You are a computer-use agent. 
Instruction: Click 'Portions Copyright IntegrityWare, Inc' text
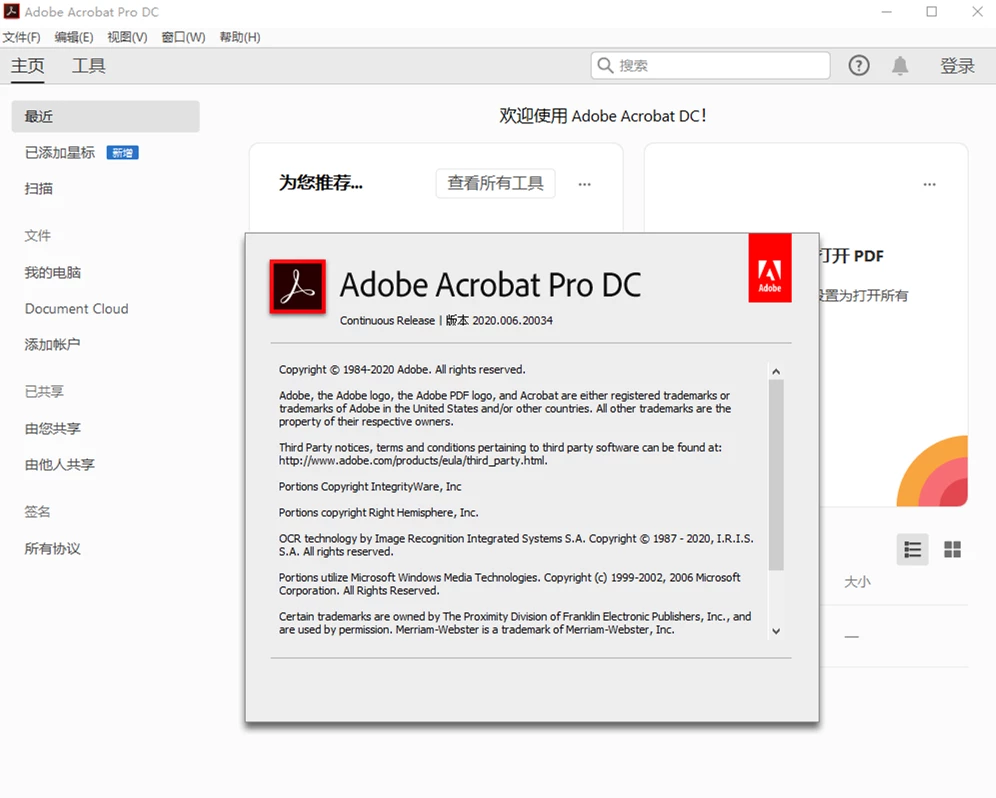coord(370,486)
